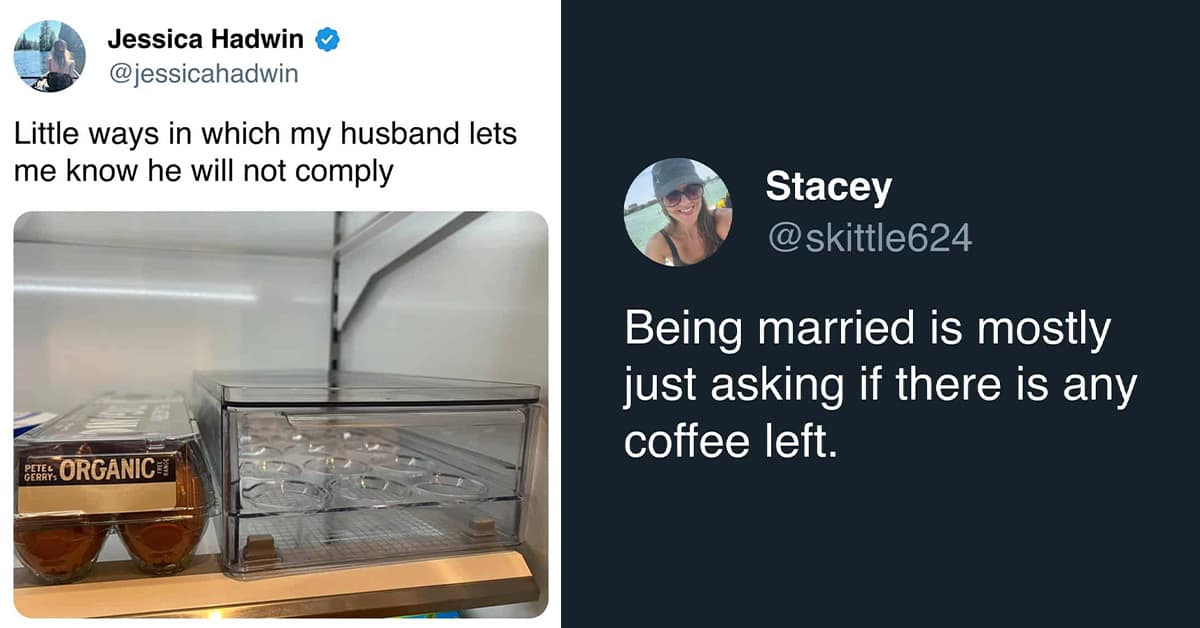Open the fridge photo in Jessica's tweet
Viewport: 1200px width, 628px height.
(280, 300)
